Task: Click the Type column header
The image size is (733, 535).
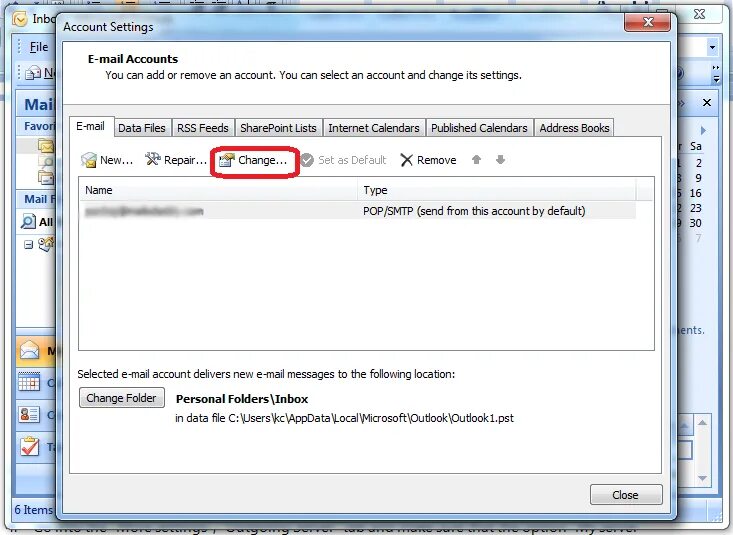Action: 496,190
